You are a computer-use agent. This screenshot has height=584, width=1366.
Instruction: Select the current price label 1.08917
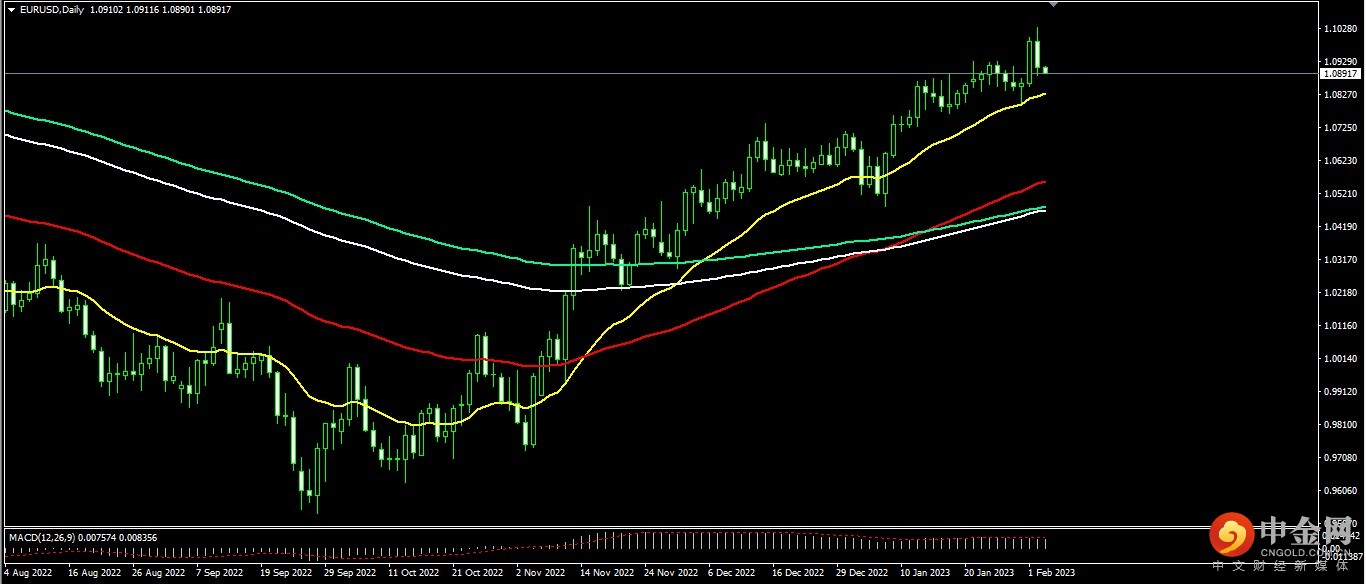1339,74
